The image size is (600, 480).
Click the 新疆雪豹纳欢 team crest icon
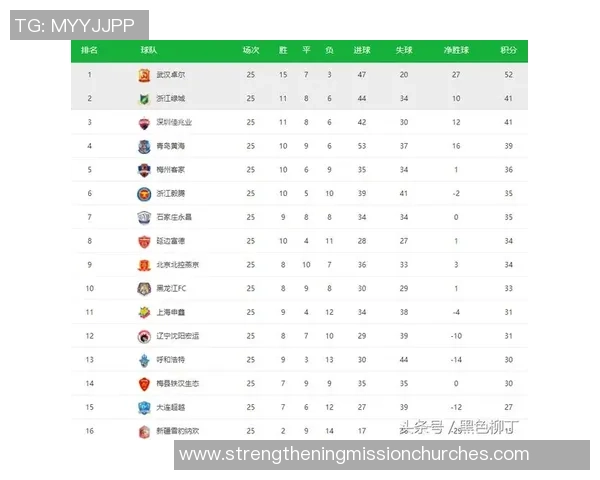[144, 431]
